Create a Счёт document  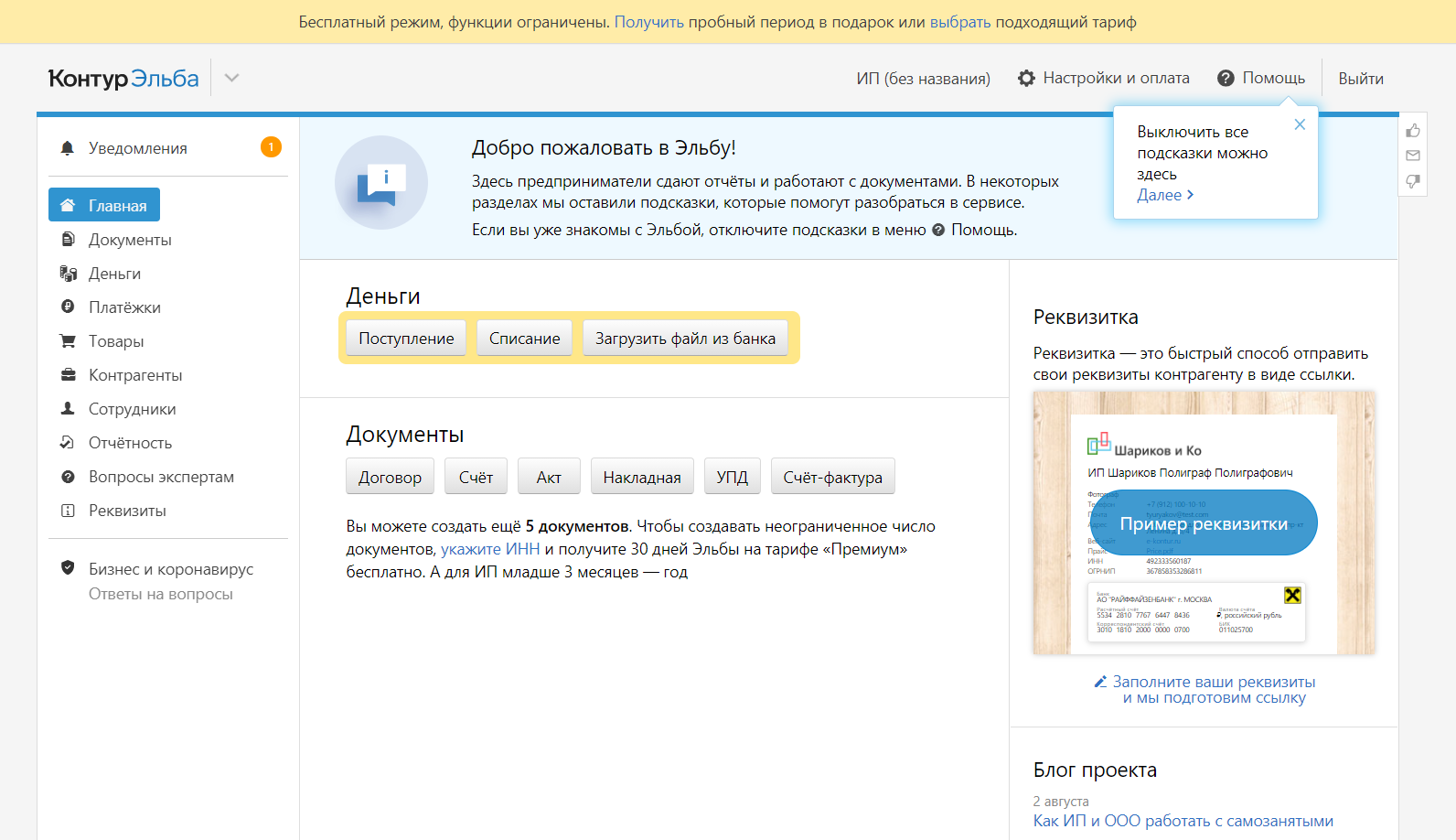[476, 477]
